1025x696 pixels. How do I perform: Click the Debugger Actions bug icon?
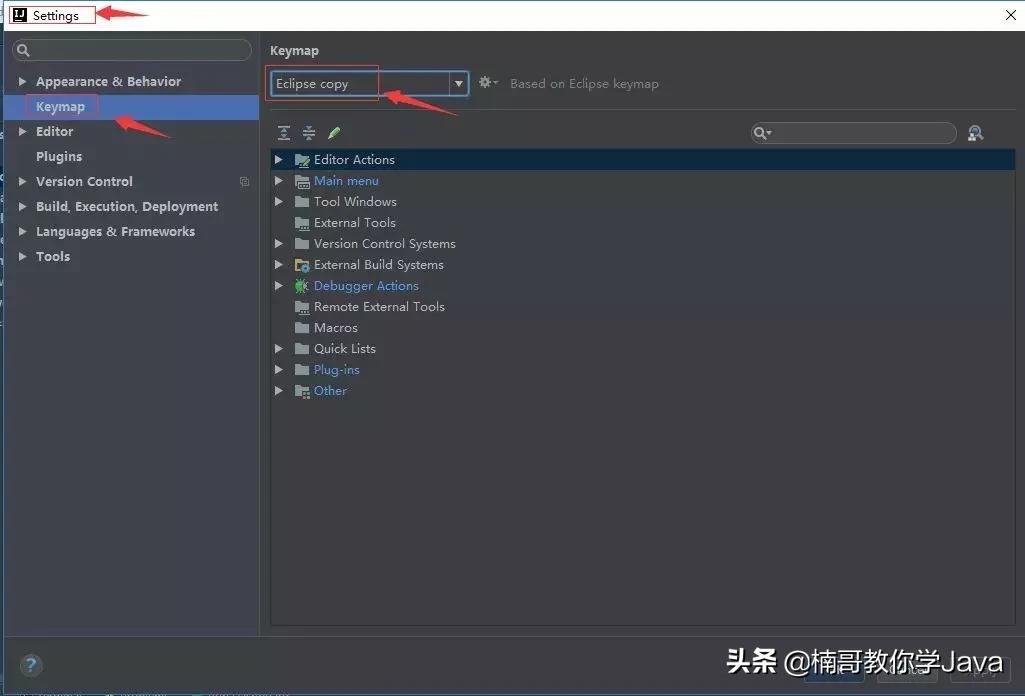[301, 285]
